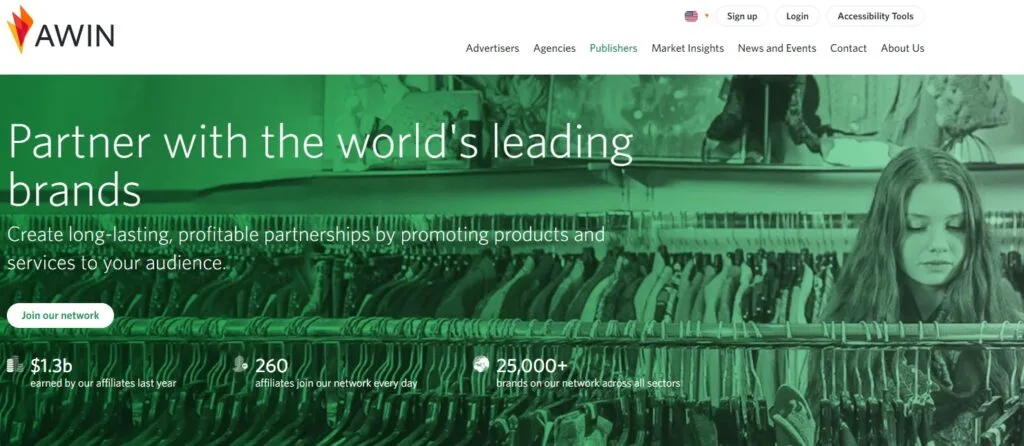Select the Publishers menu item
The image size is (1024, 446).
pyautogui.click(x=613, y=48)
